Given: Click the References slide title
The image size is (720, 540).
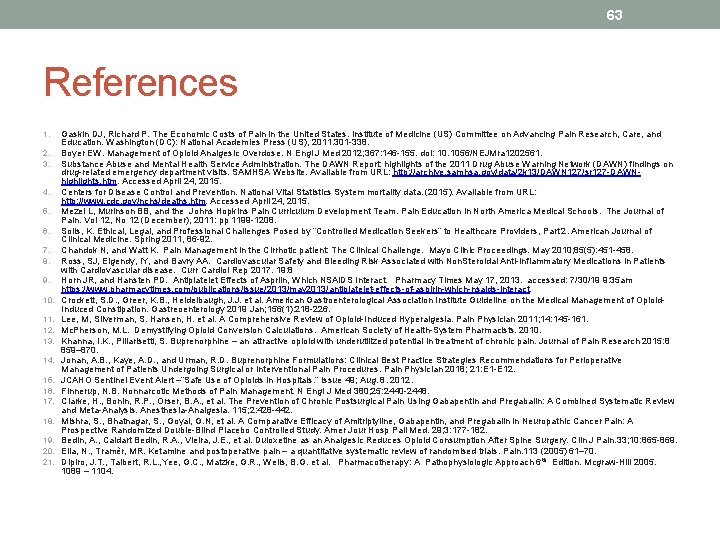Looking at the screenshot, I should click(141, 83).
